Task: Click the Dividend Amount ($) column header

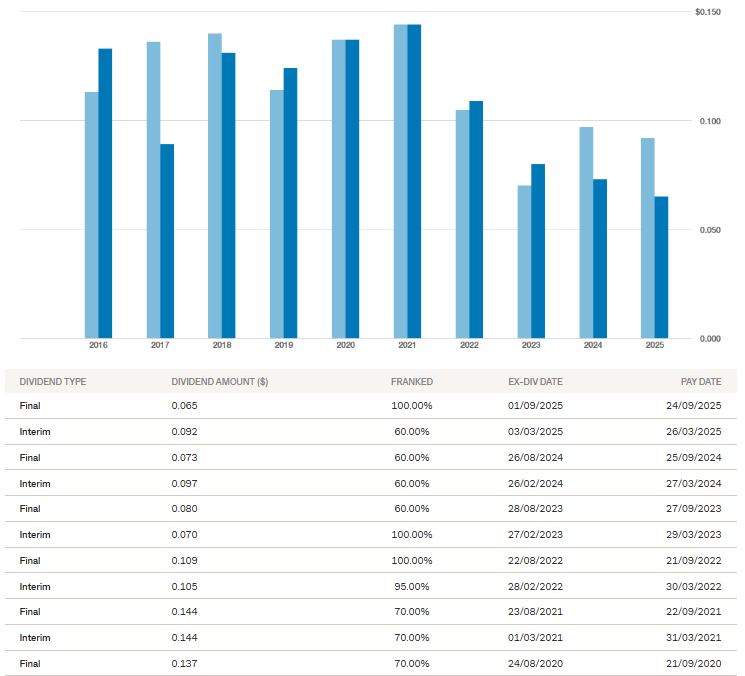Action: pyautogui.click(x=220, y=382)
